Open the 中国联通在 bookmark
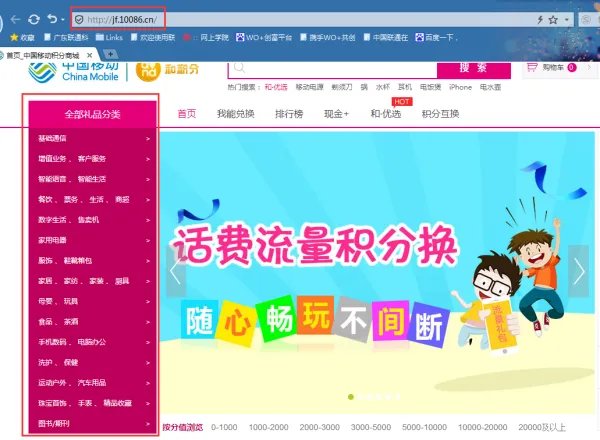 coord(386,37)
